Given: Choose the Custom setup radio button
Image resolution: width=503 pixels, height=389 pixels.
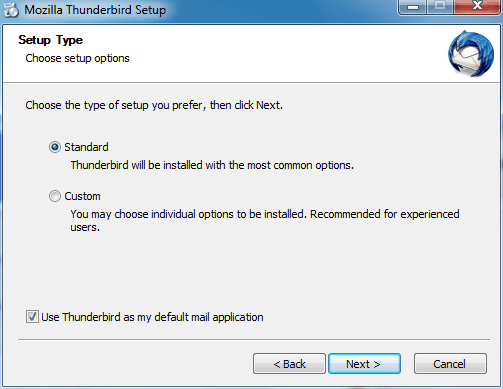Looking at the screenshot, I should coord(55,196).
